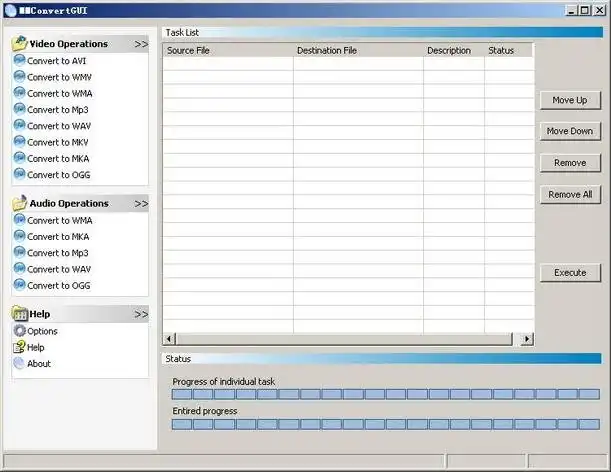Click the icon beside audio Convert to WMA
This screenshot has width=611, height=472.
19,220
